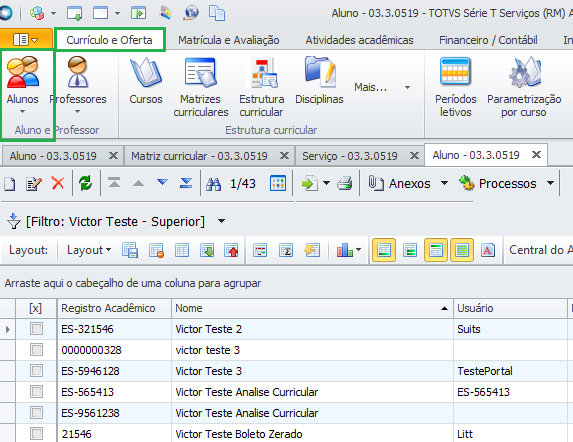Image resolution: width=573 pixels, height=442 pixels.
Task: Open the grid view icon beside 1/43
Action: [x=278, y=183]
